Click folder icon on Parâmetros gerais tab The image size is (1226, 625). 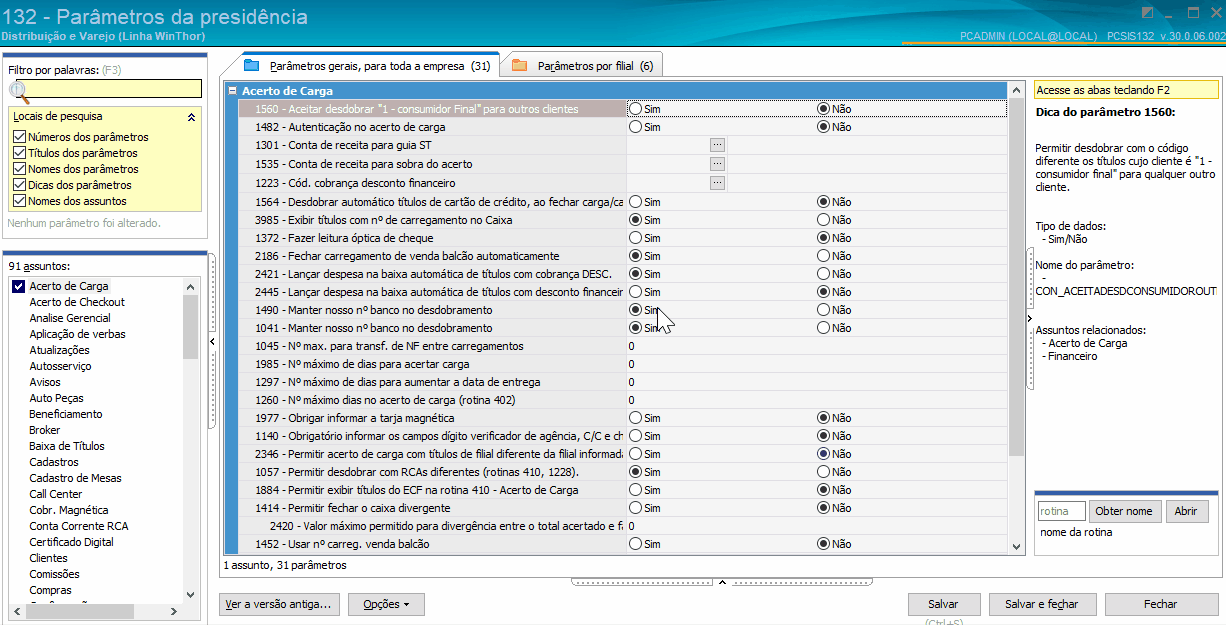(x=252, y=65)
